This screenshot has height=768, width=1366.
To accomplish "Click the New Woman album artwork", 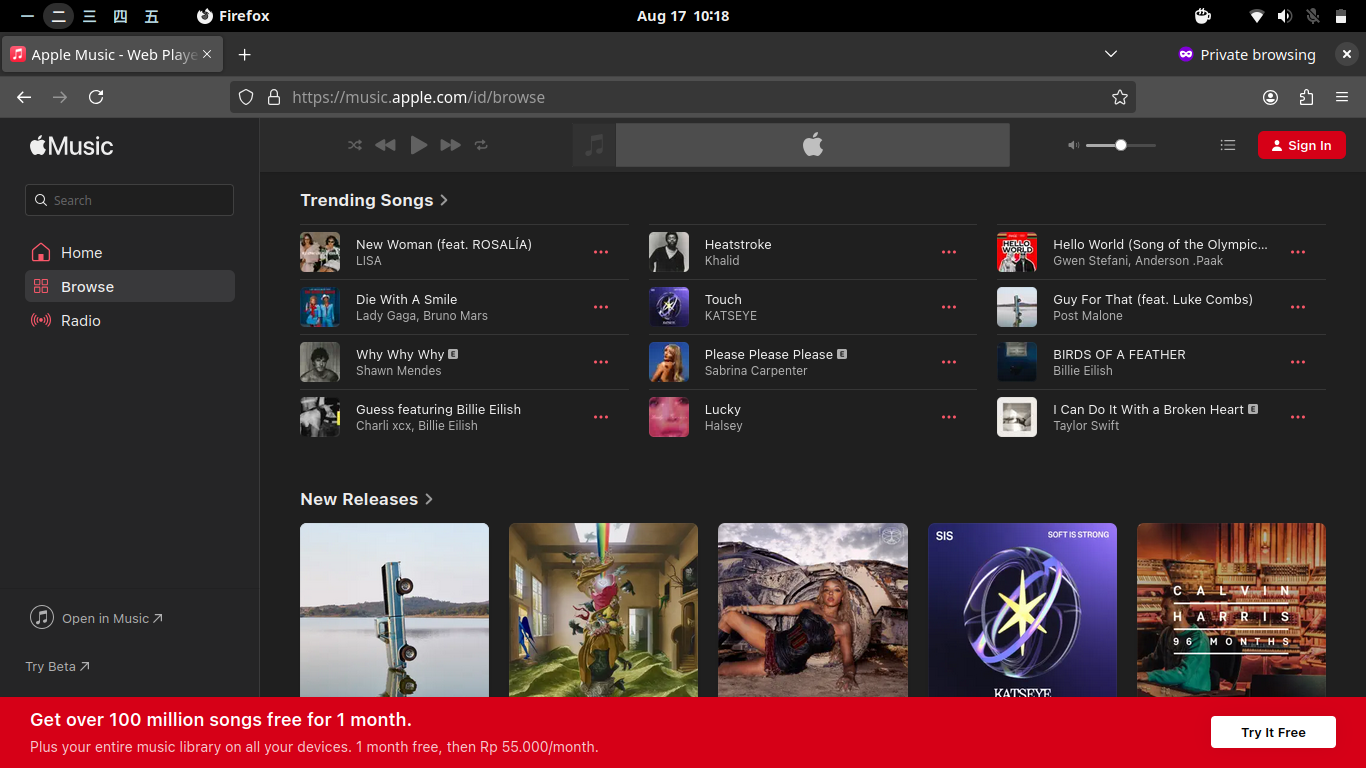I will [320, 252].
